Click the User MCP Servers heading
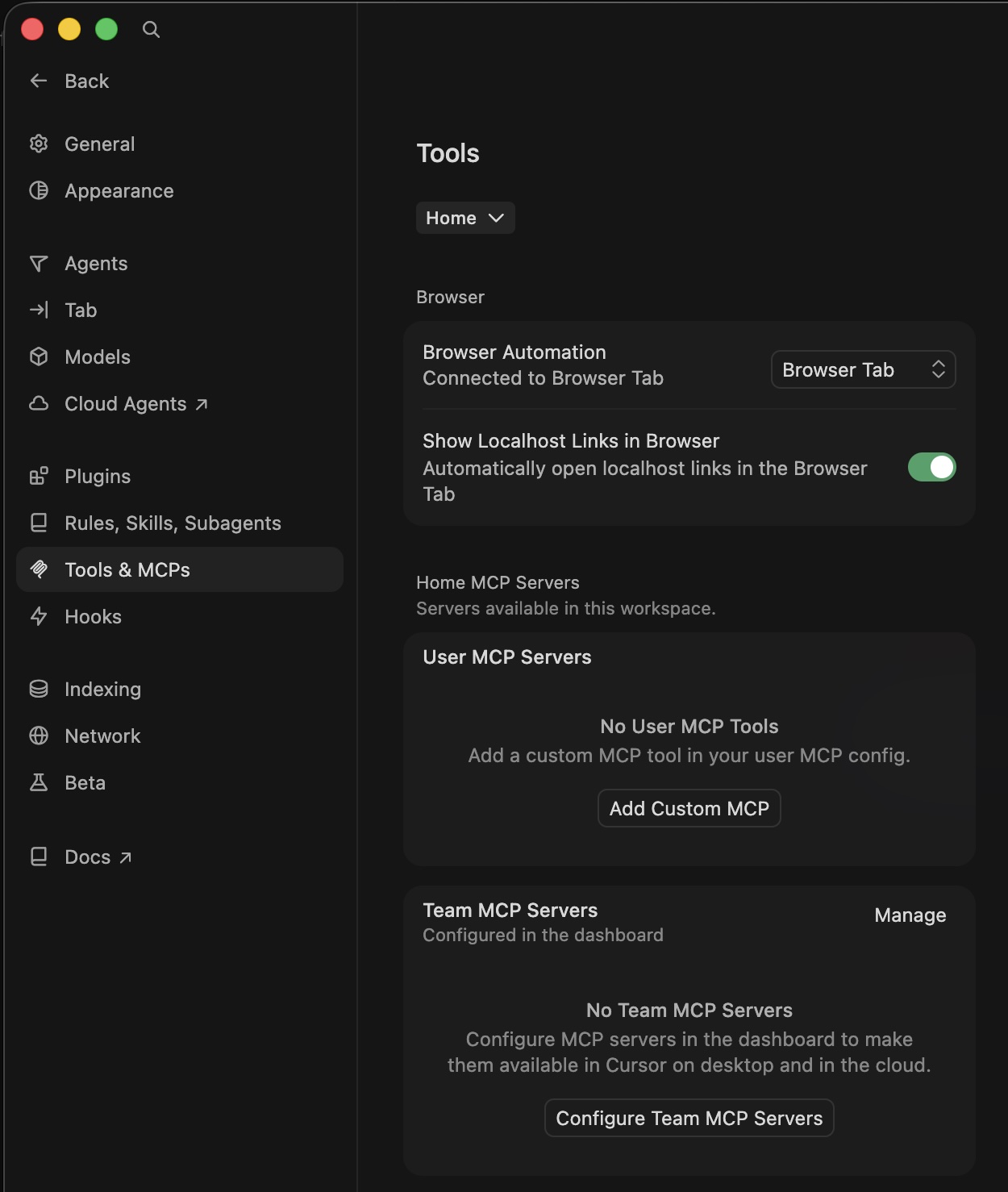The height and width of the screenshot is (1192, 1008). pos(507,657)
